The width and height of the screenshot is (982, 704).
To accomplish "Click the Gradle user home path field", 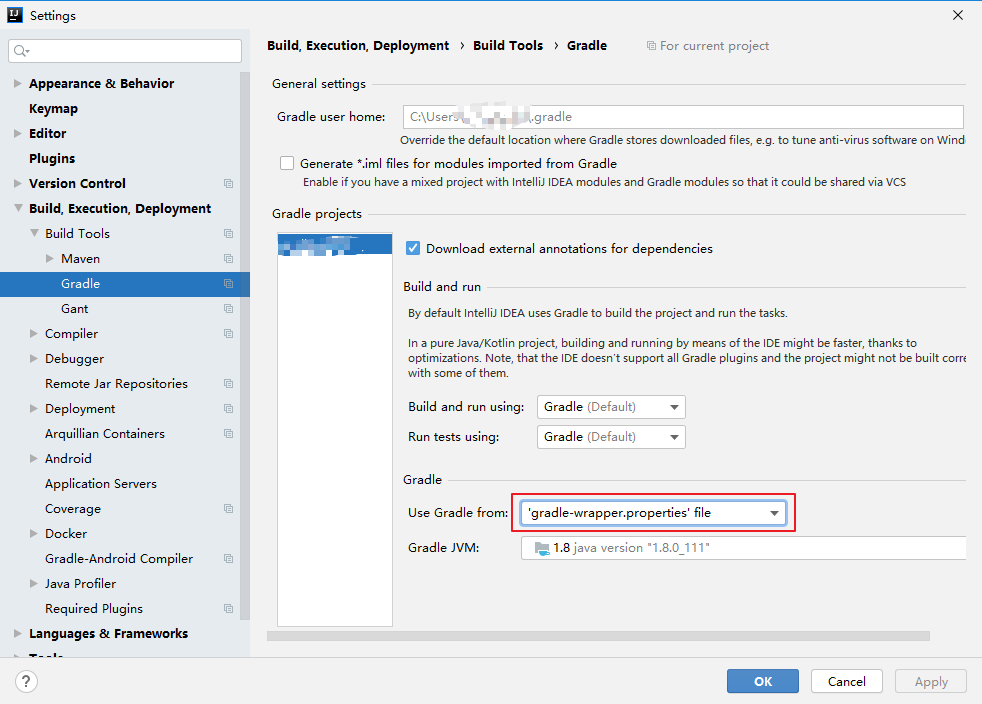I will [x=683, y=117].
